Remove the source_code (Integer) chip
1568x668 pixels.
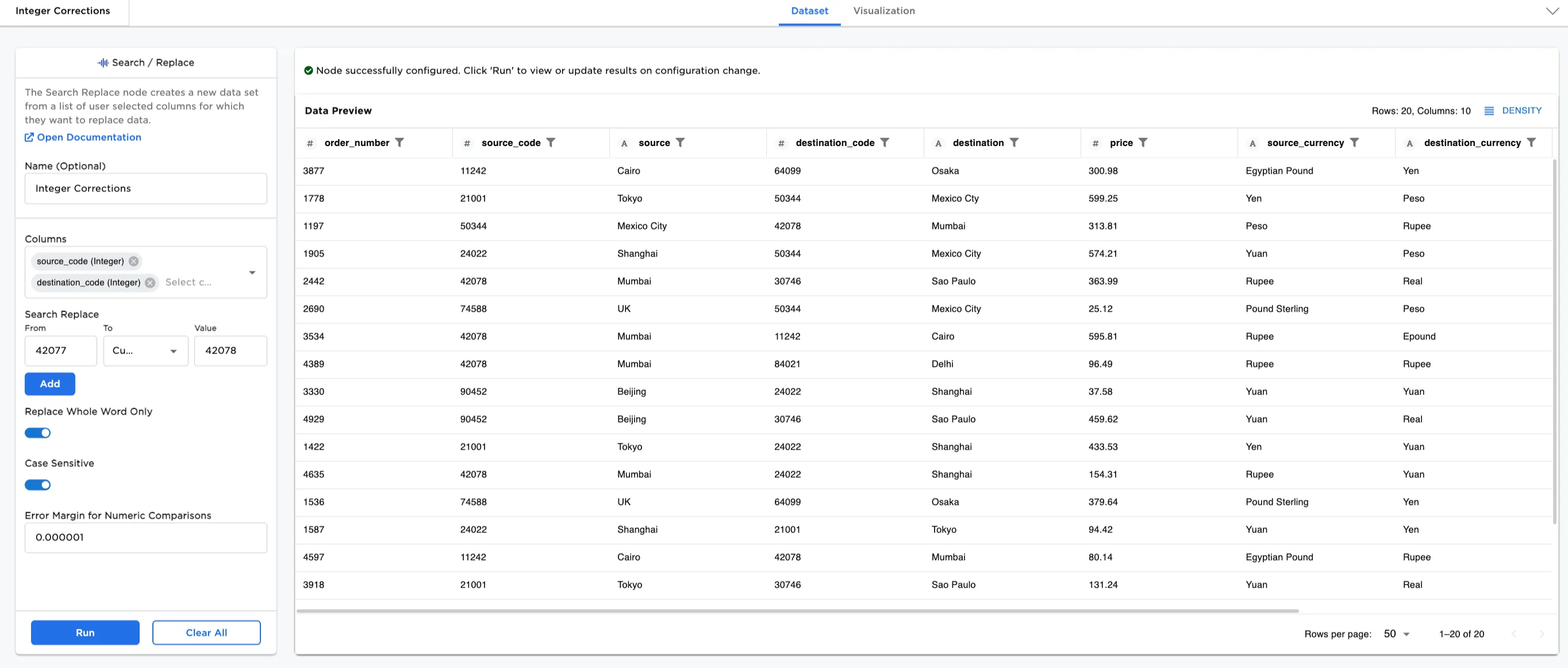coord(133,261)
